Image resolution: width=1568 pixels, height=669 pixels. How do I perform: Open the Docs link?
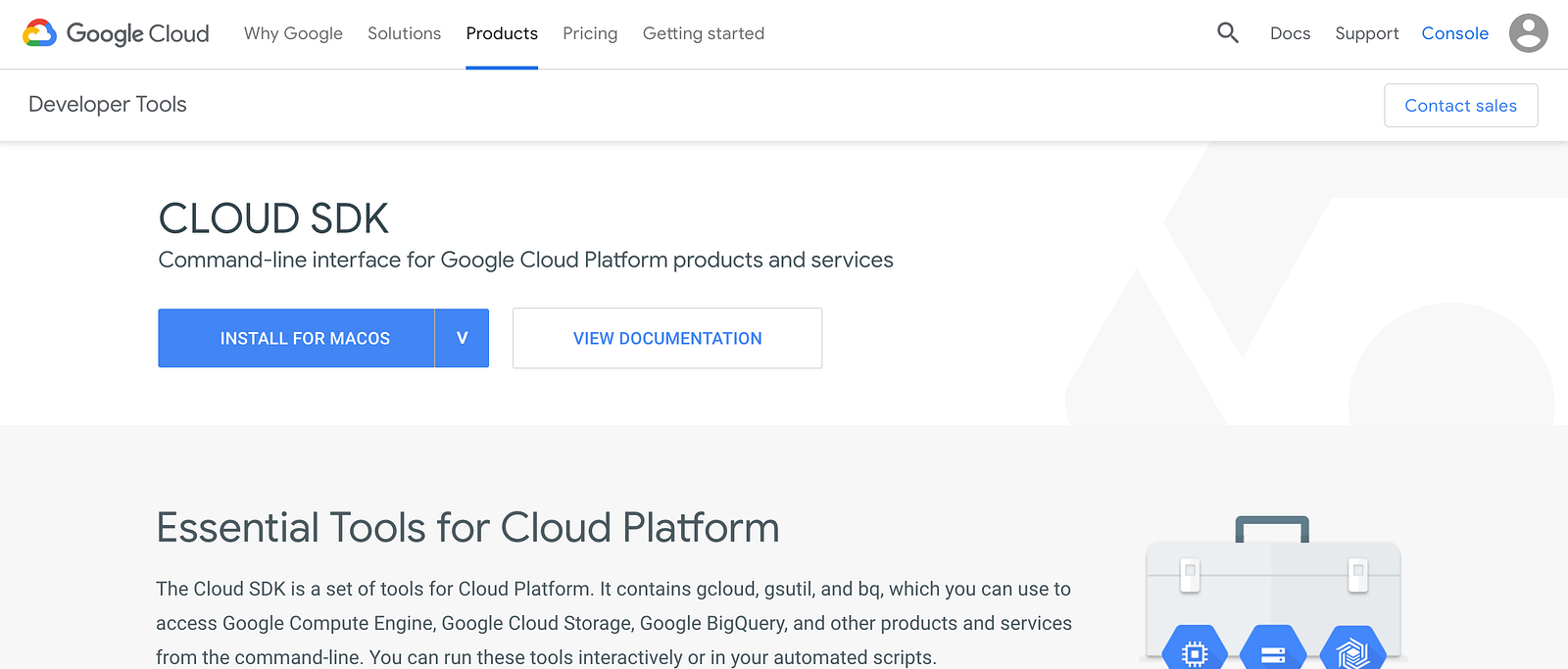pyautogui.click(x=1290, y=33)
